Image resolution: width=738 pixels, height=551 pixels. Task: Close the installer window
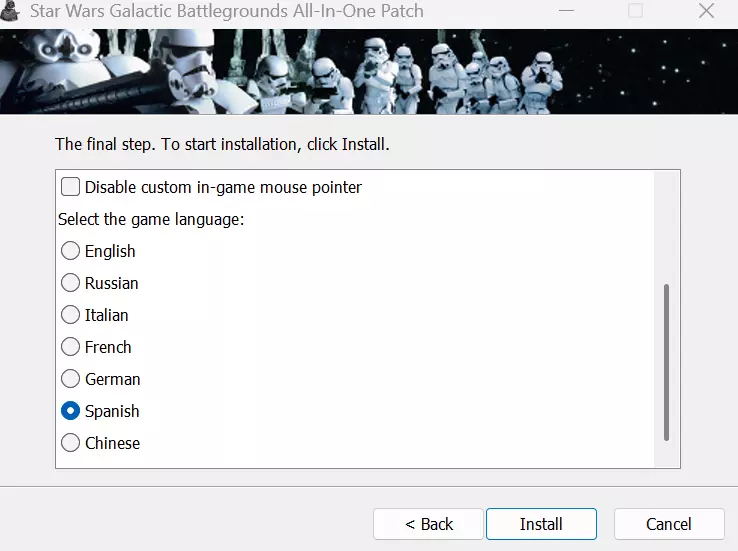(706, 10)
